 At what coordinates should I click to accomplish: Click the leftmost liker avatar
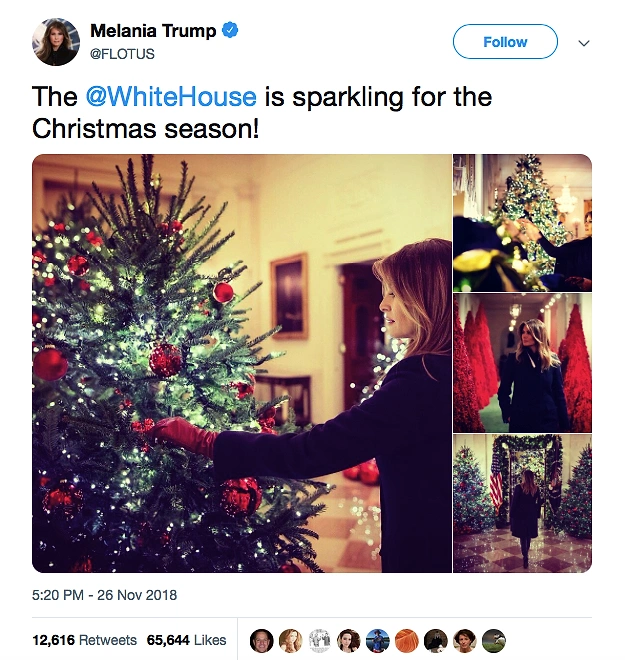tap(261, 640)
